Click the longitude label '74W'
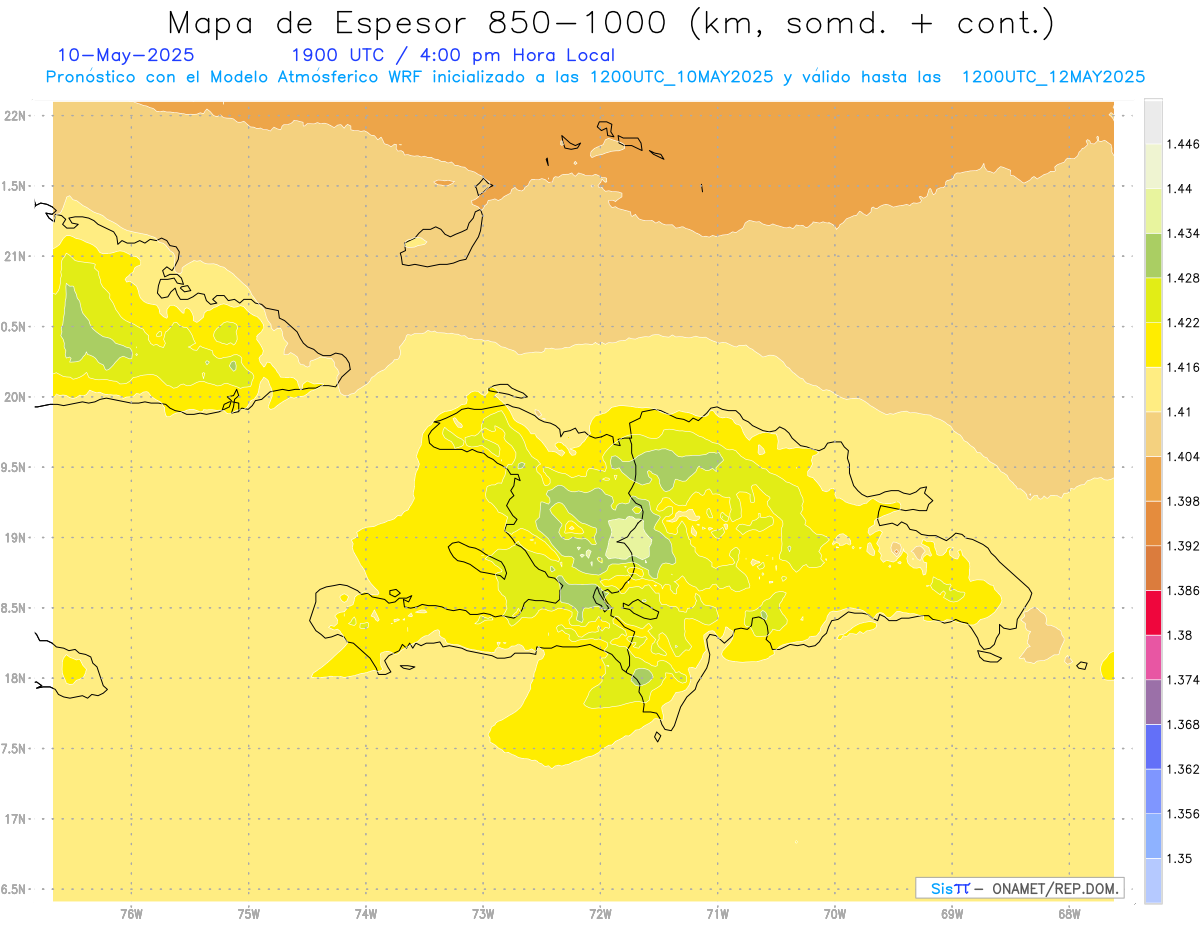Image resolution: width=1200 pixels, height=927 pixels. click(x=366, y=914)
